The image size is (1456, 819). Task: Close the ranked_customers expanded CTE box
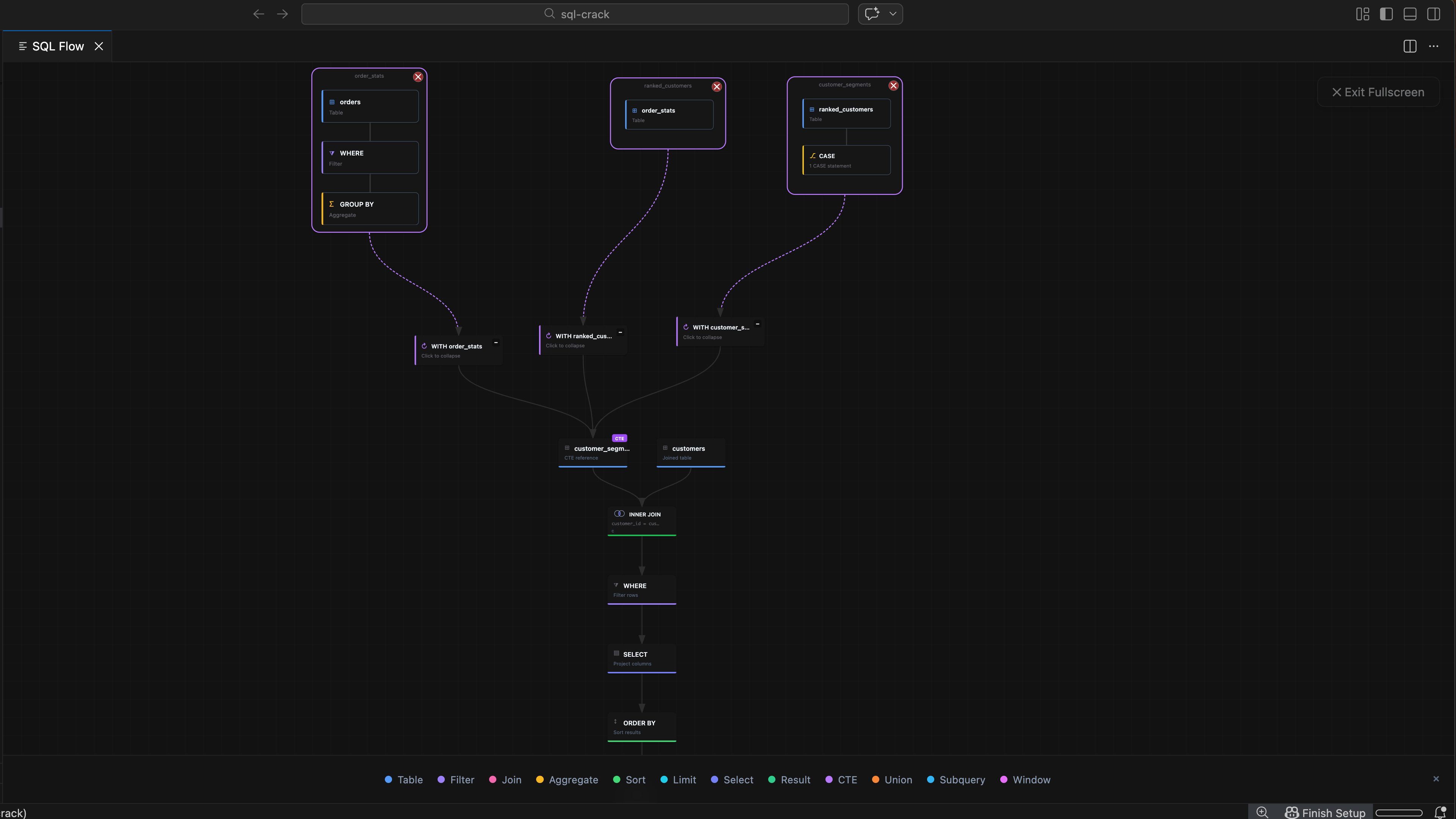click(717, 86)
